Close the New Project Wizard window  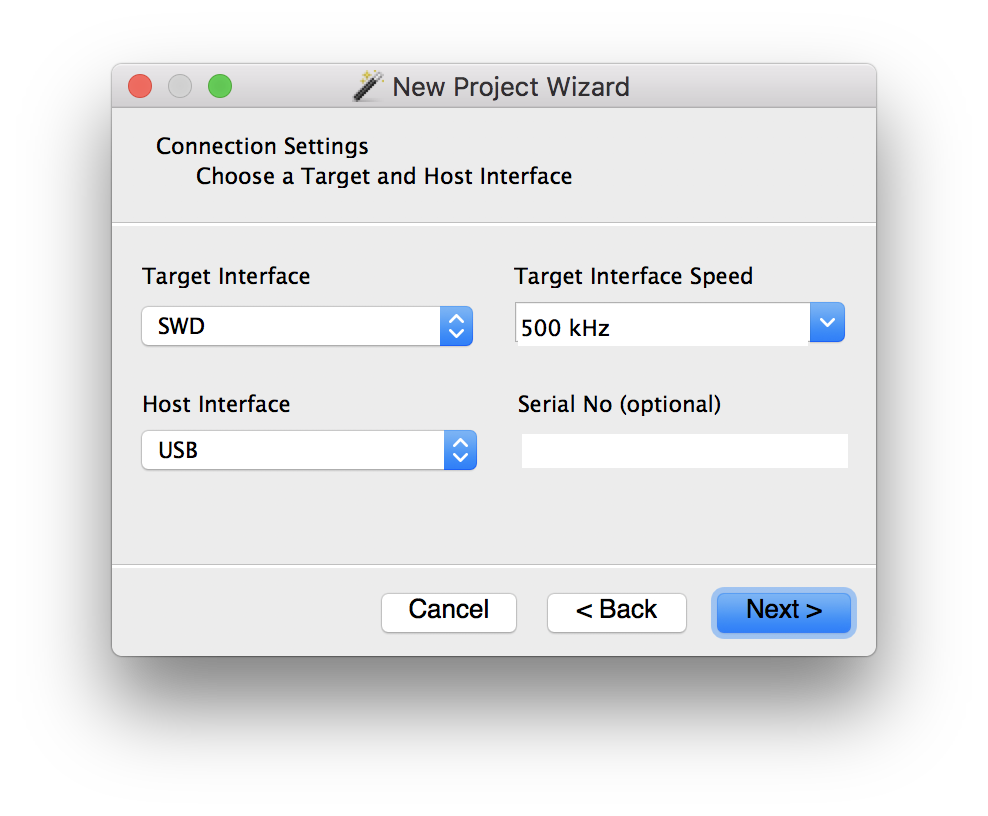[x=140, y=86]
